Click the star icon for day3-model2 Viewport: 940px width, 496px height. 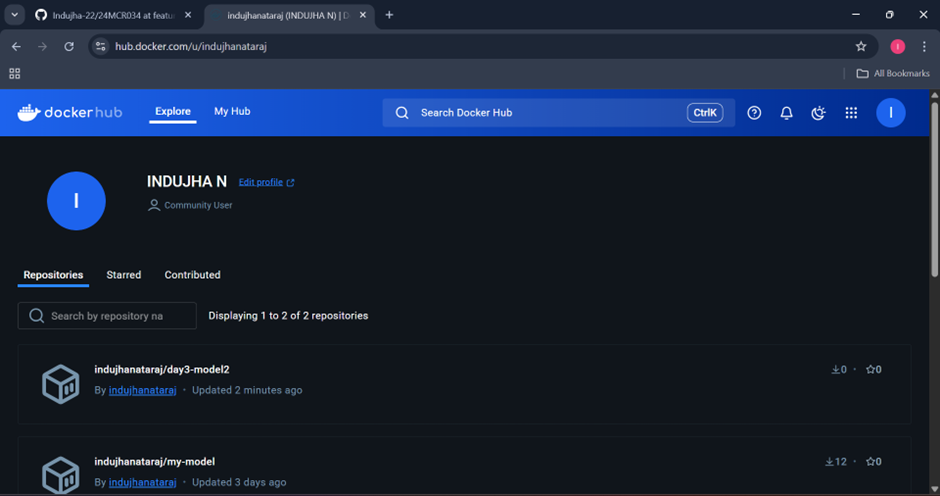click(870, 369)
